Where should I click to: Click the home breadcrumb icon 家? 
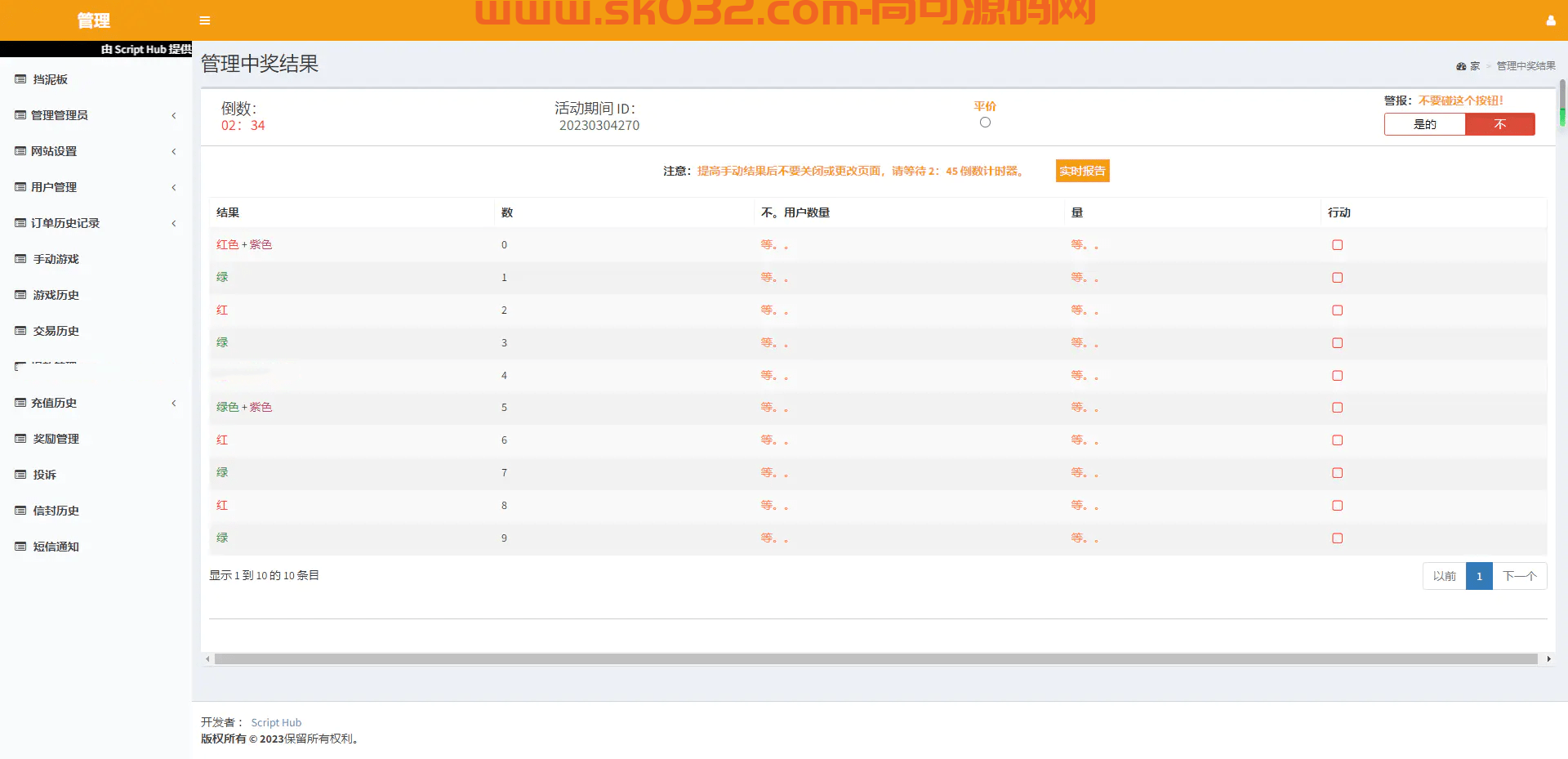(1461, 66)
